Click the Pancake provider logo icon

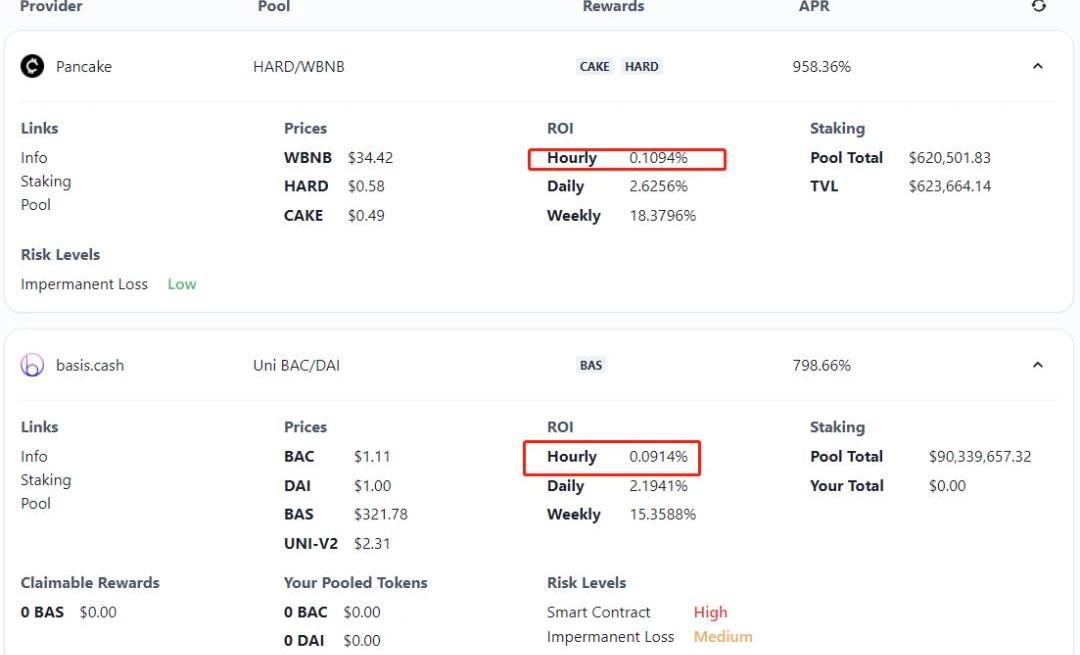click(x=32, y=67)
